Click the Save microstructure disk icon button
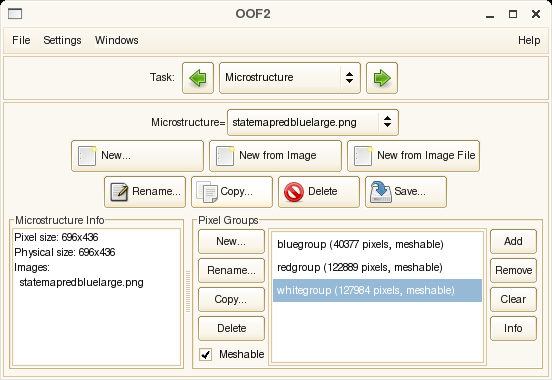 [x=406, y=192]
